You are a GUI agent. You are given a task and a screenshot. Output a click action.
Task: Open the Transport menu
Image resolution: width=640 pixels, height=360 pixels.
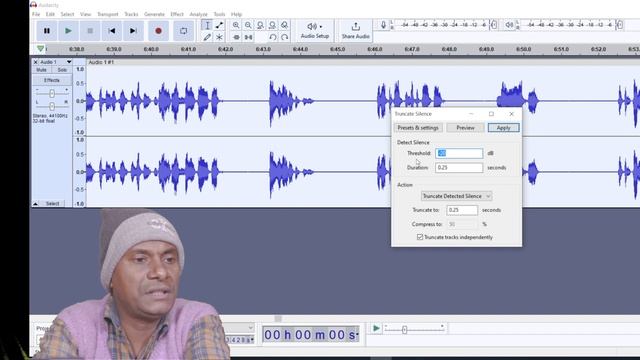click(x=108, y=14)
